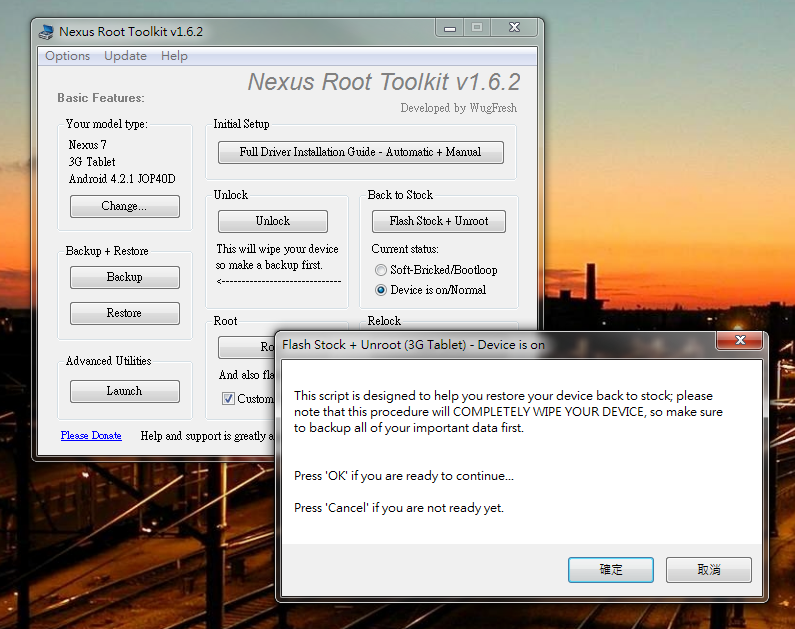Open the Please Donate link
Image resolution: width=795 pixels, height=629 pixels.
click(91, 435)
